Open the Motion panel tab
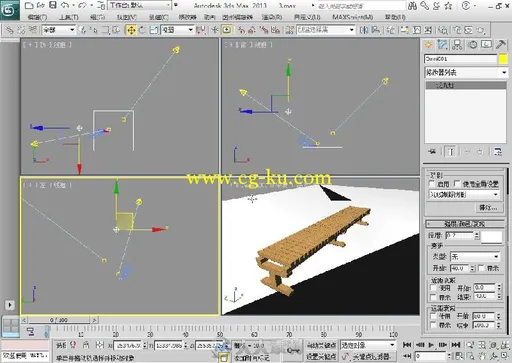The height and width of the screenshot is (363, 512). [472, 45]
